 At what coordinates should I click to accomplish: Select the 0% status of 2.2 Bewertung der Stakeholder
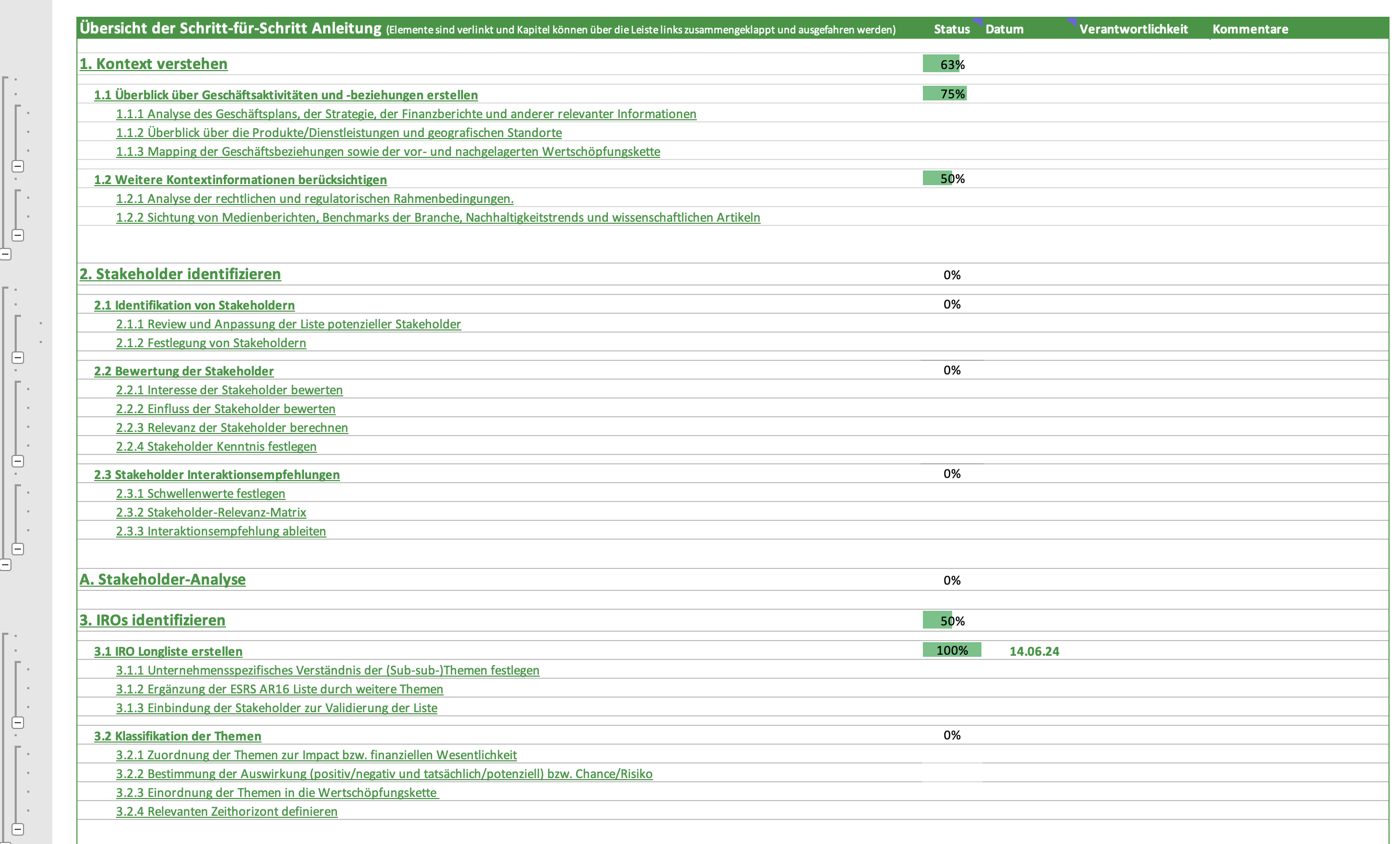click(x=952, y=370)
